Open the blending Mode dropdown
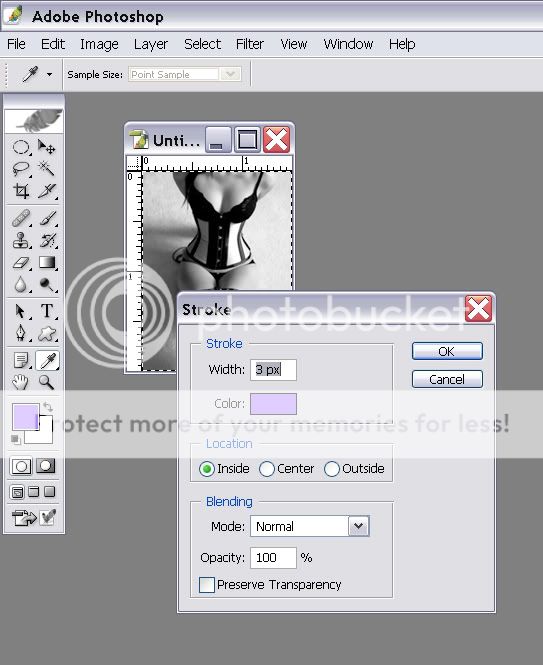 [x=358, y=526]
